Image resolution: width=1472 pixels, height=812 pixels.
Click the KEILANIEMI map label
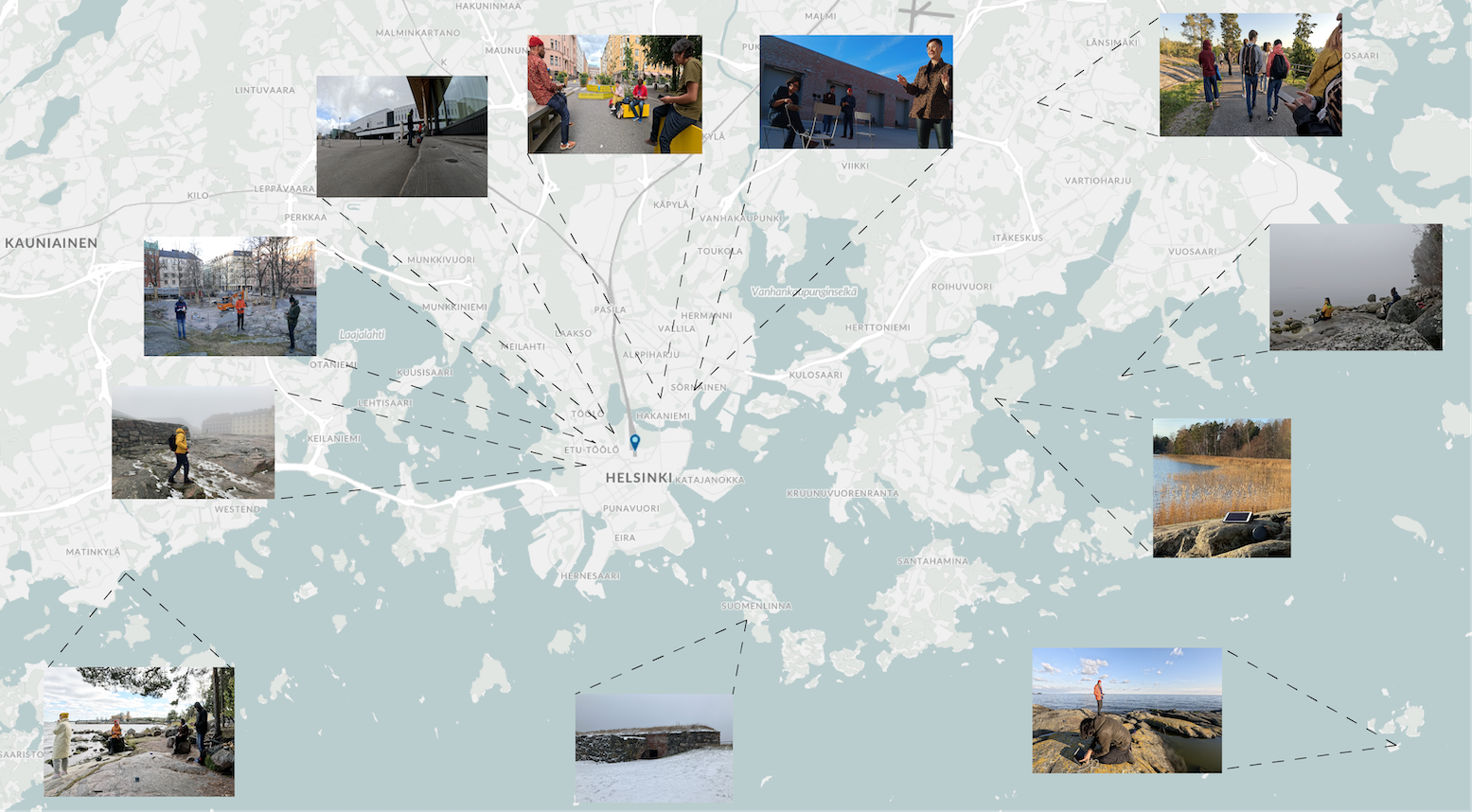[x=334, y=438]
